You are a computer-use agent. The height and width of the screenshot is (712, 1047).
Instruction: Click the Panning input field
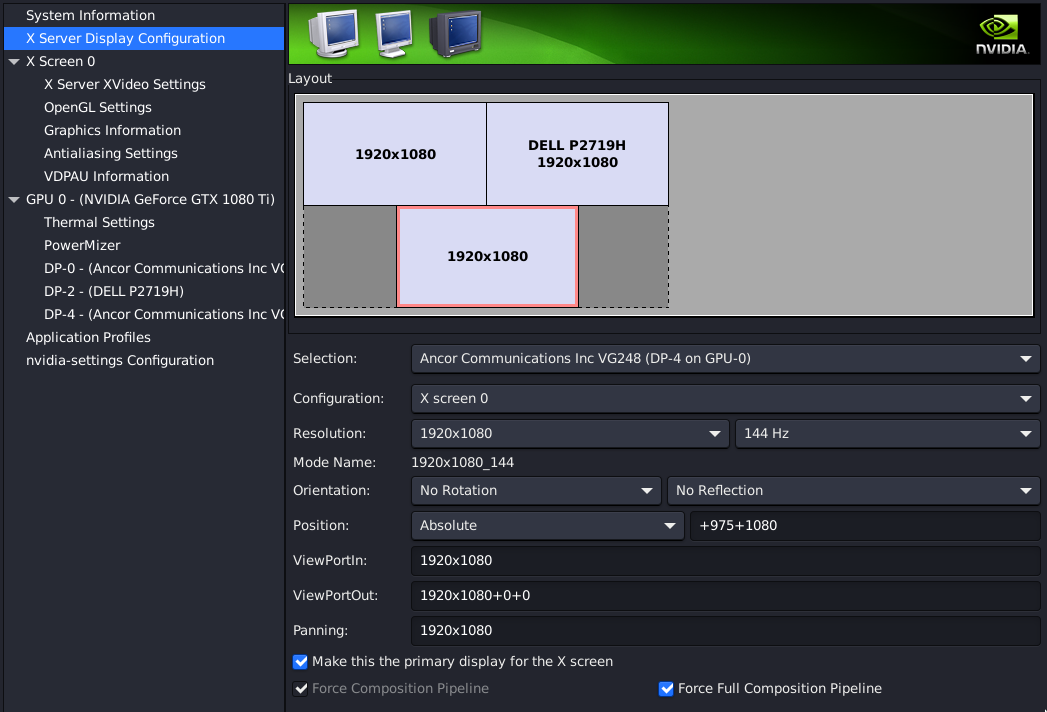pyautogui.click(x=725, y=631)
